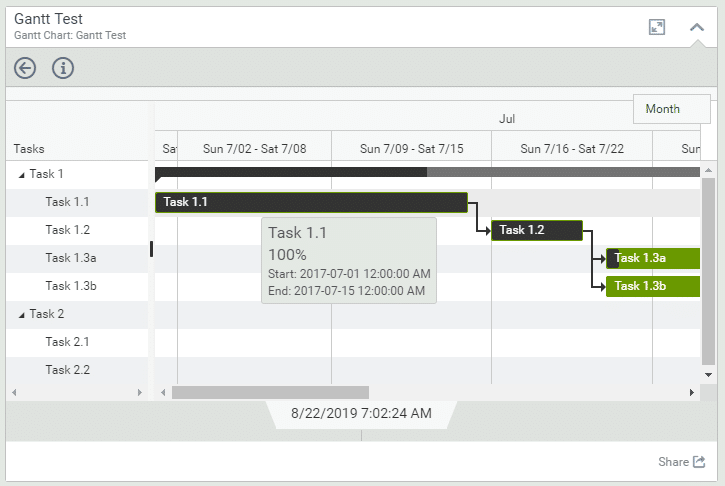Open the info icon
The image size is (725, 486).
(63, 68)
